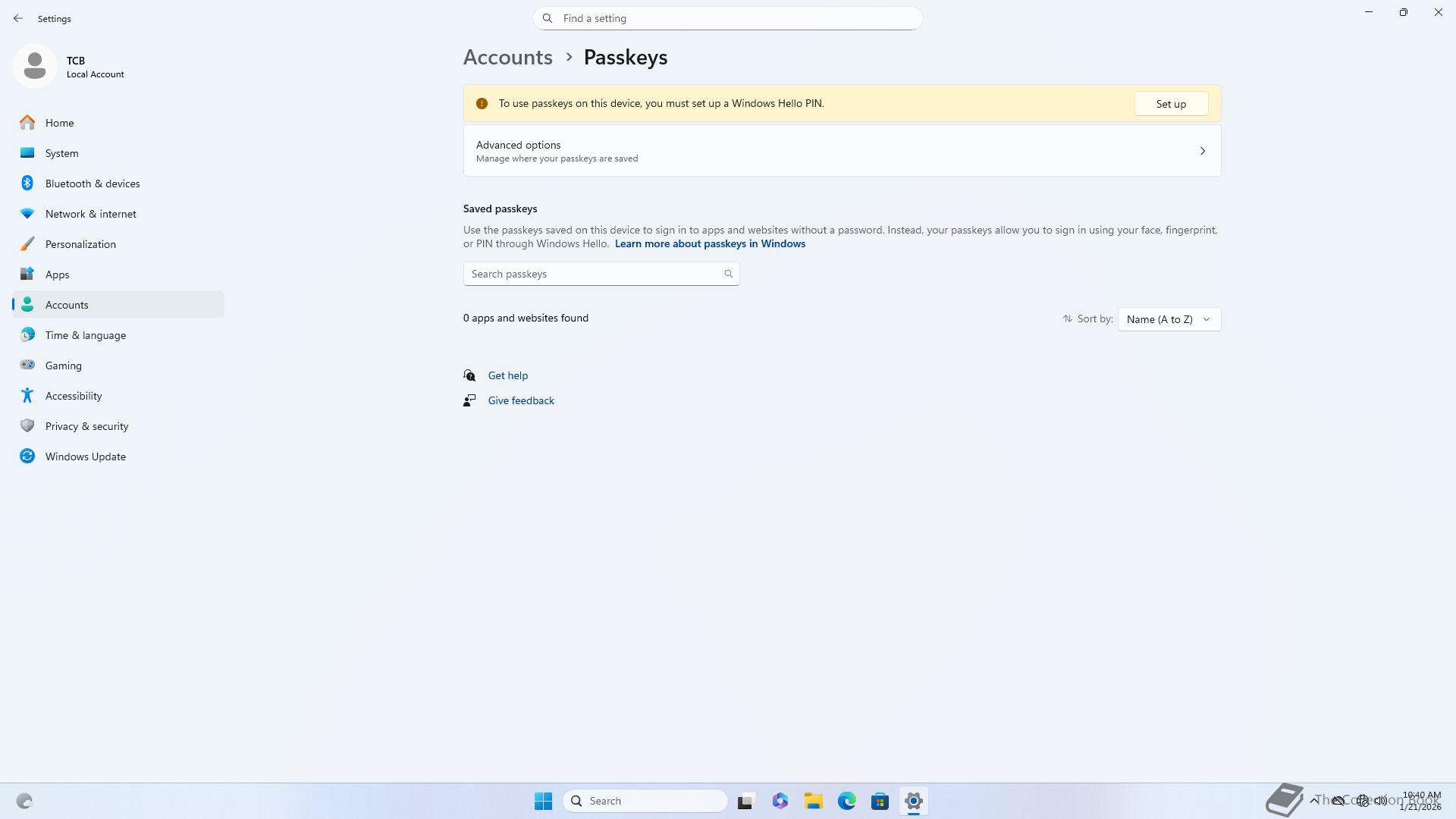Screen dimensions: 1456x819
Task: Click the Give feedback link
Action: point(520,400)
